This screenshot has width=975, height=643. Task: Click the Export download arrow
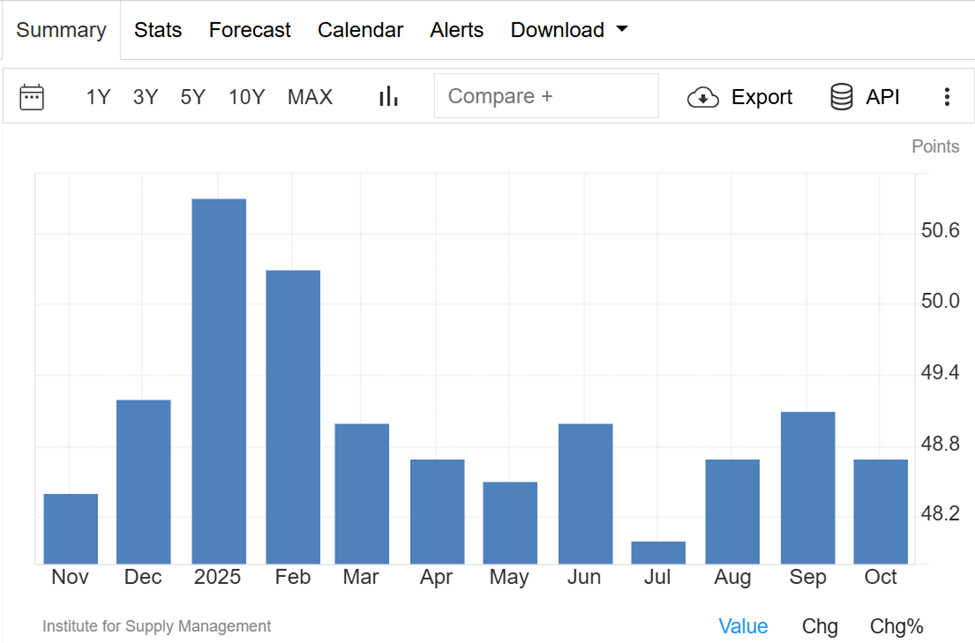(x=703, y=97)
